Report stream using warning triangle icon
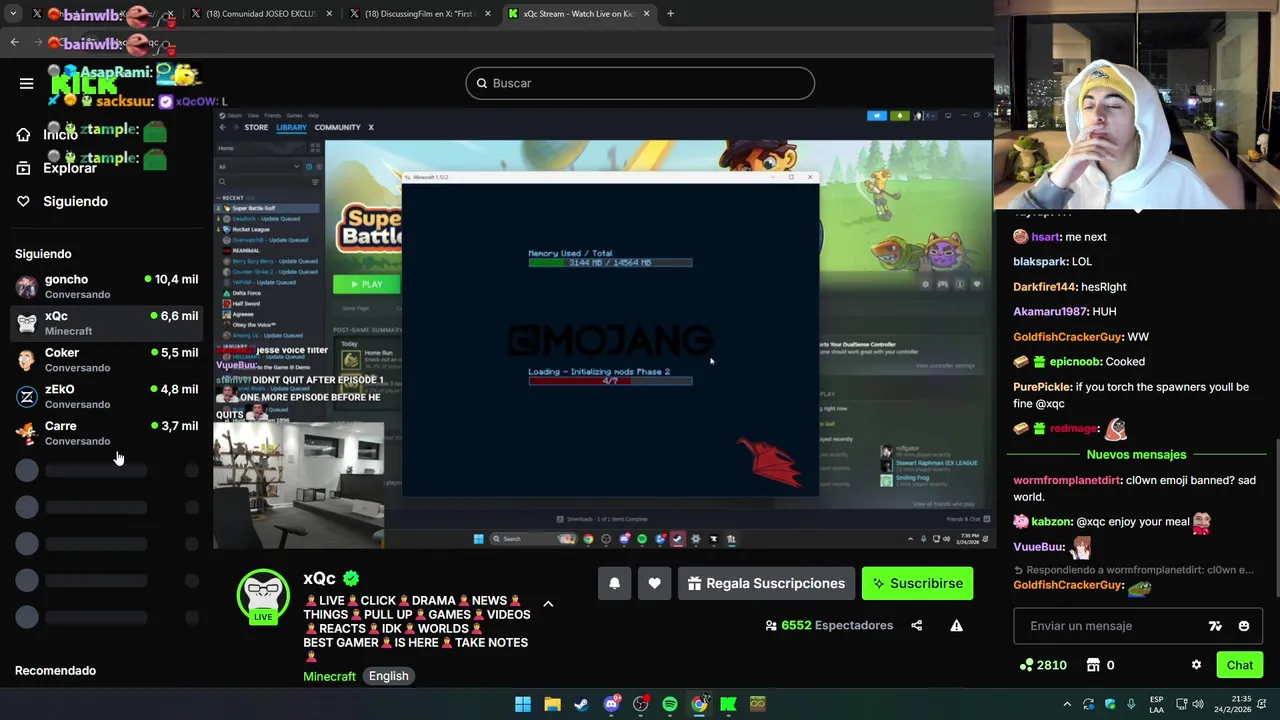Image resolution: width=1280 pixels, height=720 pixels. click(x=956, y=625)
